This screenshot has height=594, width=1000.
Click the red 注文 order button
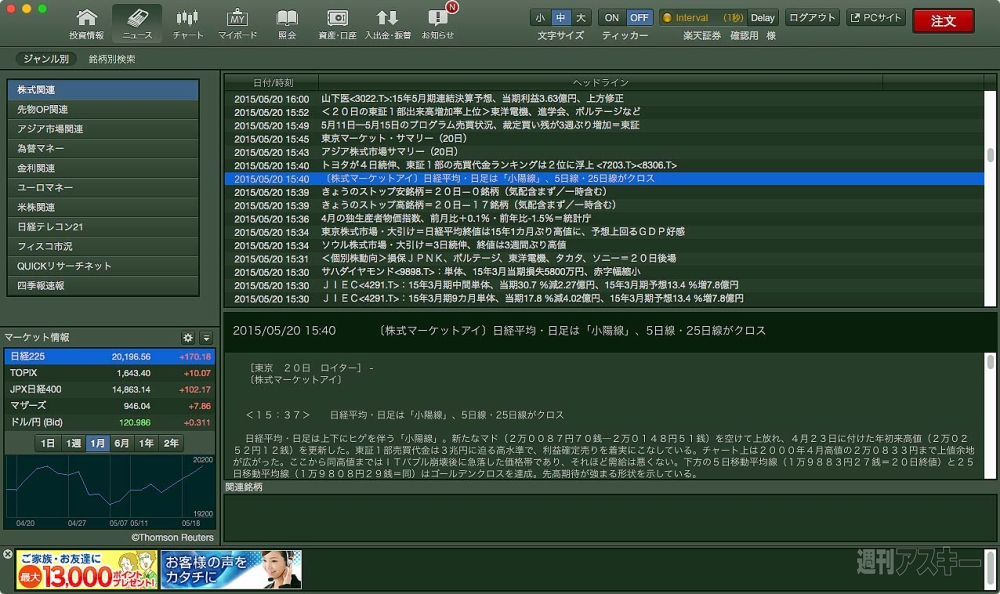tap(943, 21)
